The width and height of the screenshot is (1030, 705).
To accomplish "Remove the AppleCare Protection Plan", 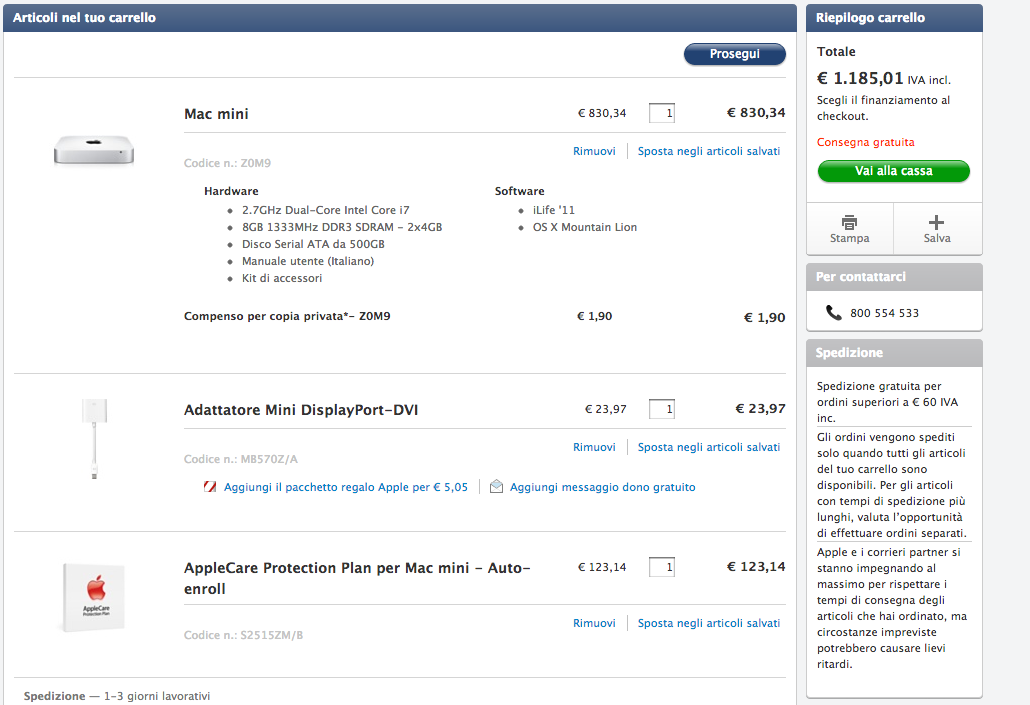I will (594, 623).
